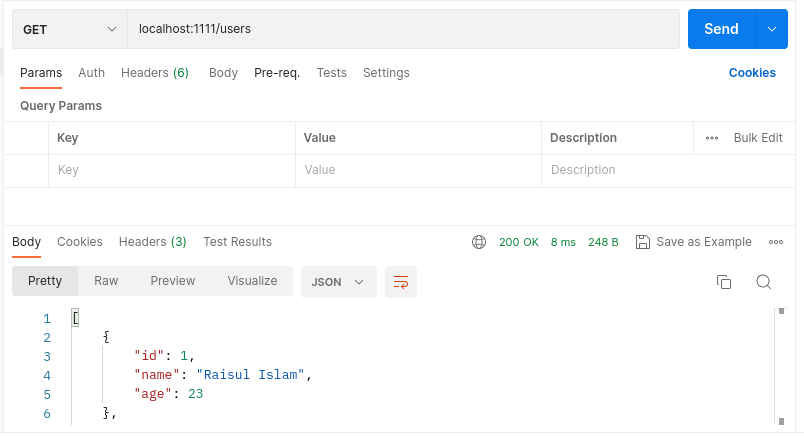The height and width of the screenshot is (436, 804).
Task: Open search in response with magnifier icon
Action: [763, 282]
